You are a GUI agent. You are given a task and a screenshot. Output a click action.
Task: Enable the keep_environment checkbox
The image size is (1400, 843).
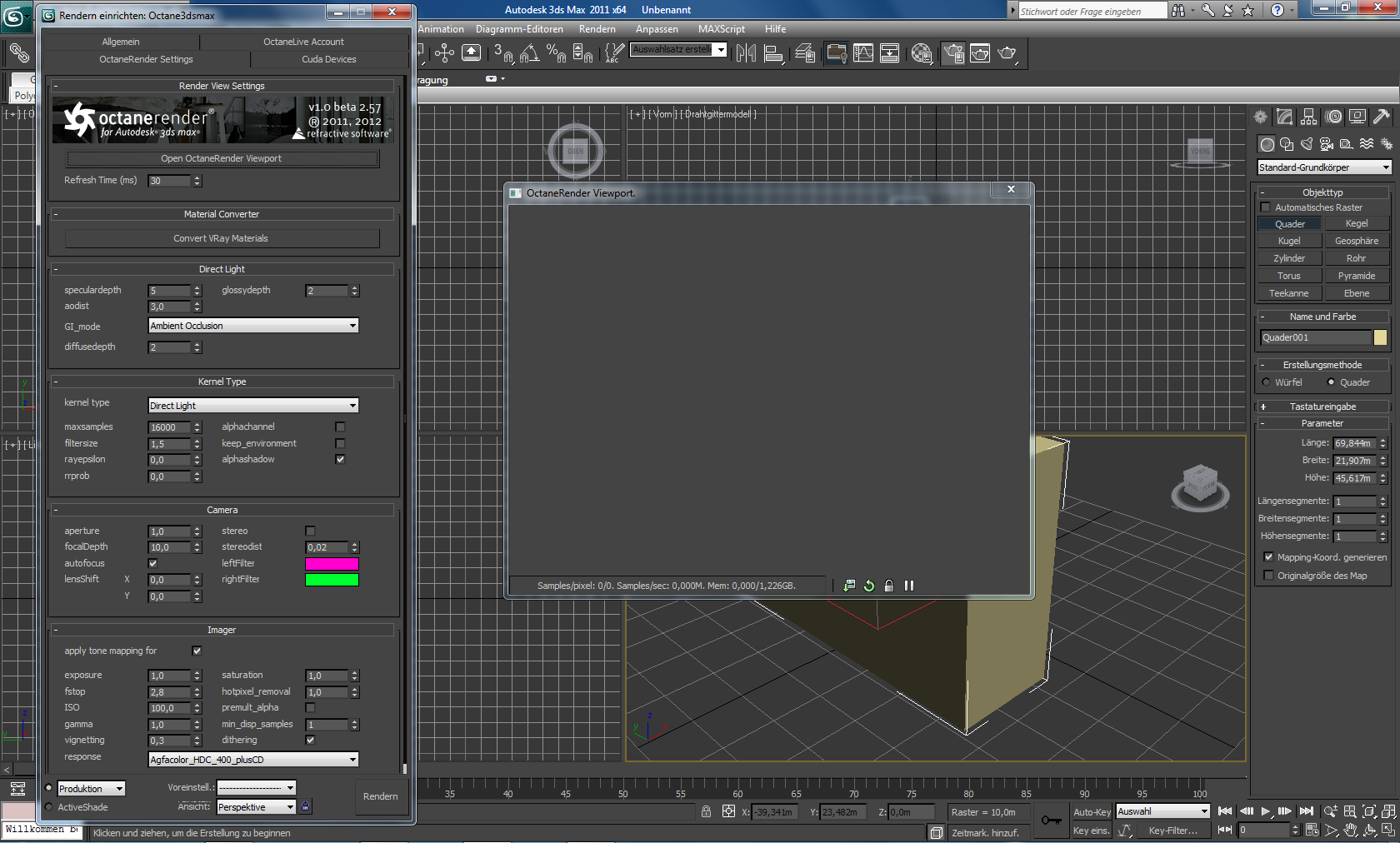click(340, 443)
